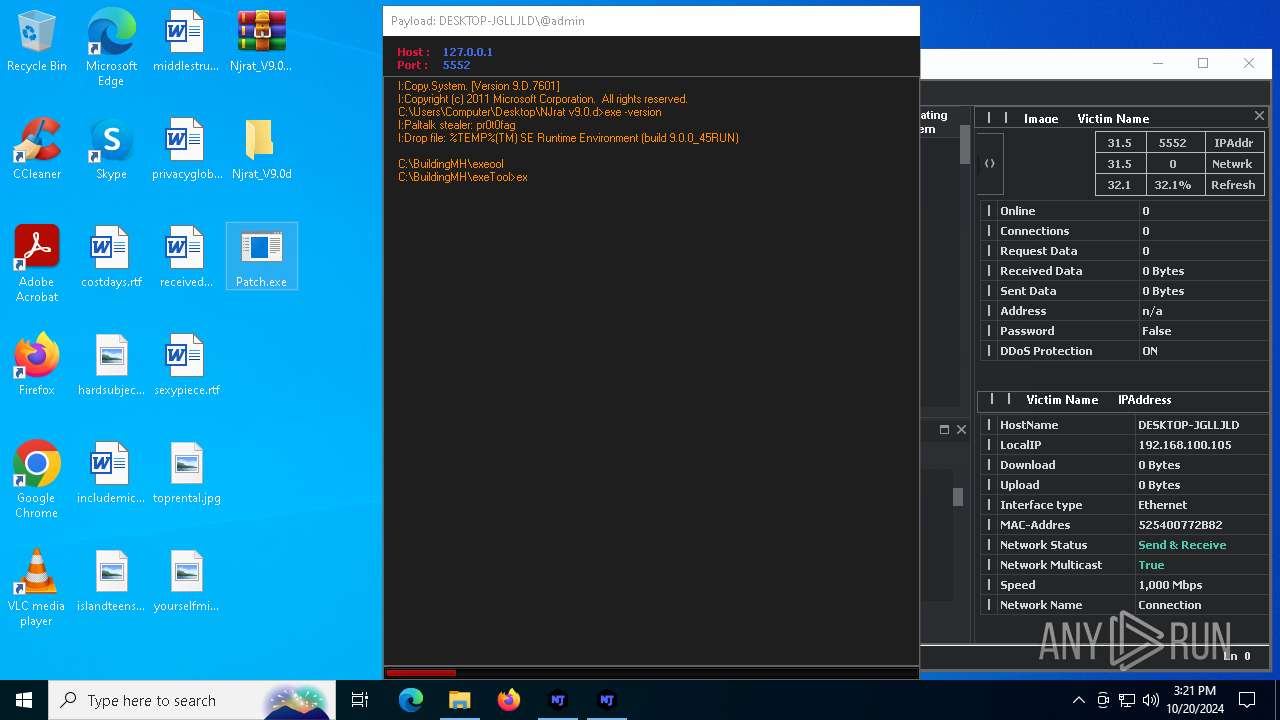Close the Image Victim Name panel
Screen dimensions: 1280x720
(1259, 116)
